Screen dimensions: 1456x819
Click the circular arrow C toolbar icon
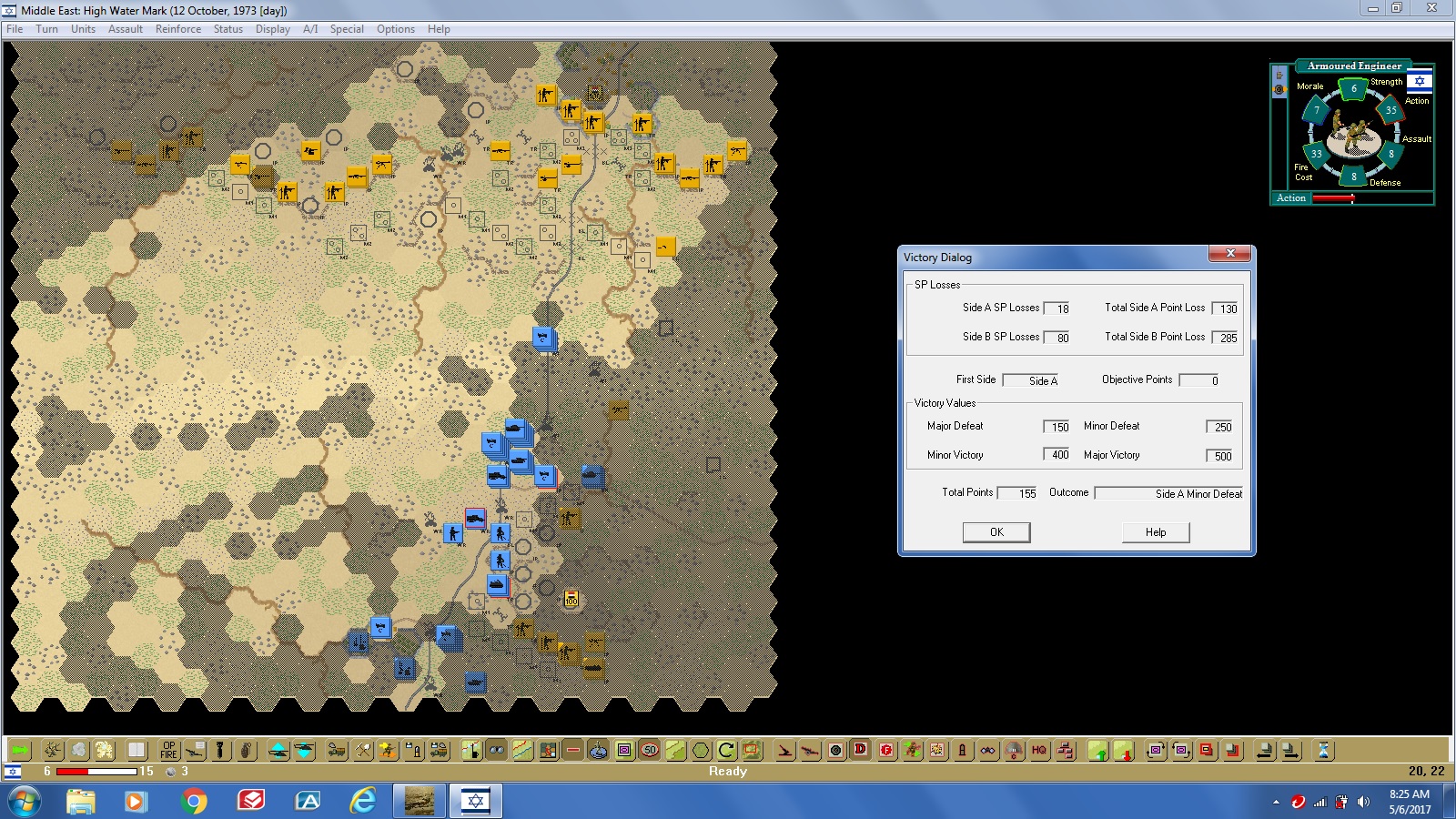(x=726, y=750)
